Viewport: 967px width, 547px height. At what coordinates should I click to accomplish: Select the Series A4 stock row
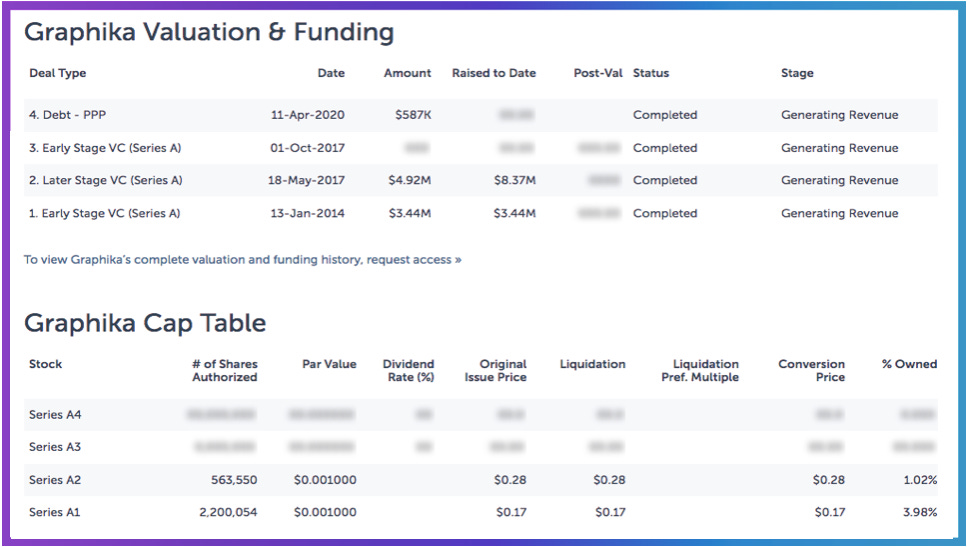(x=481, y=414)
